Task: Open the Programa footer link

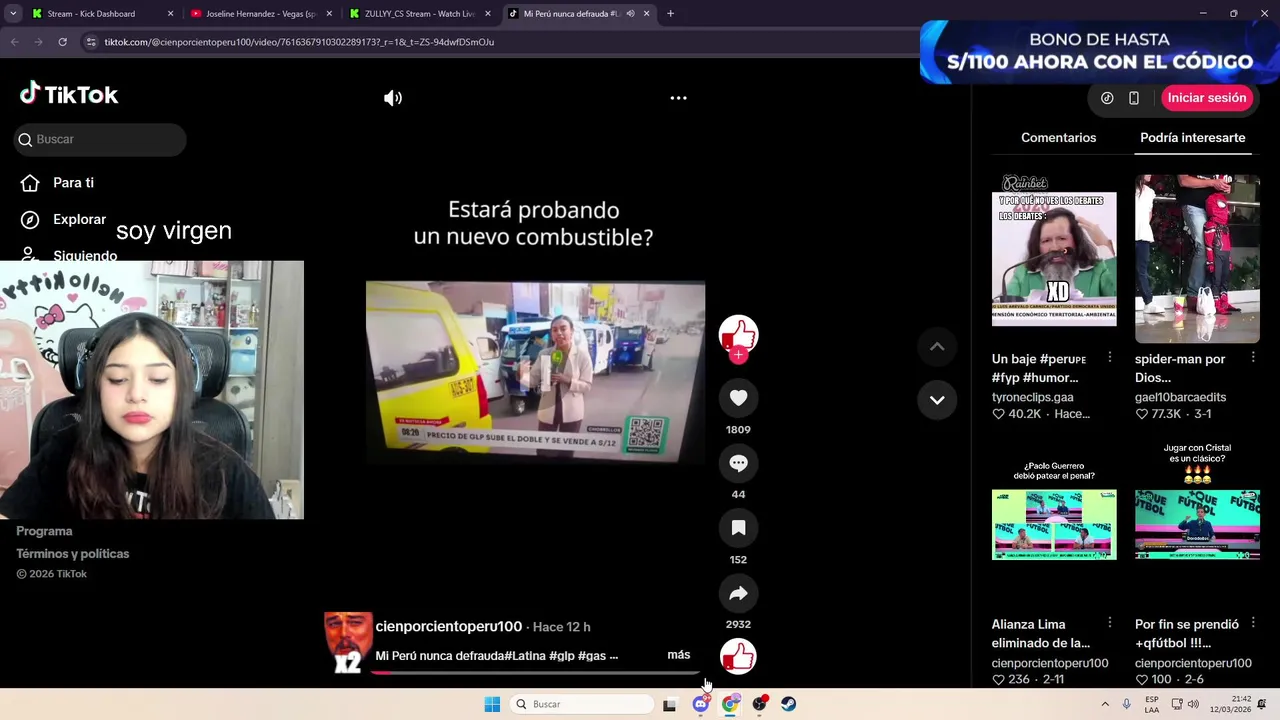Action: pos(44,531)
